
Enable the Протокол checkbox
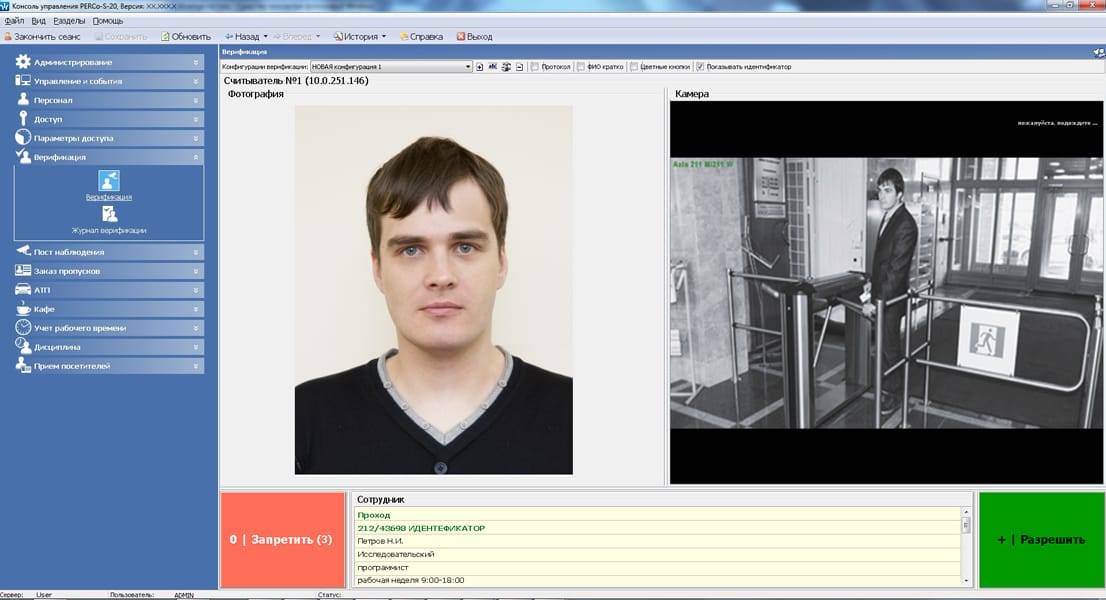click(535, 67)
